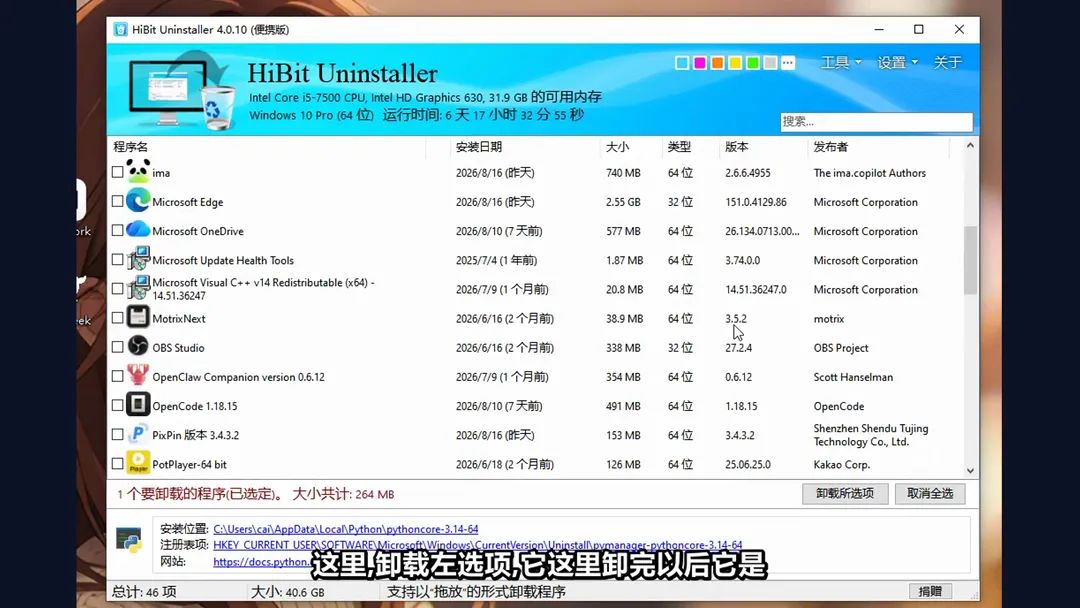Click the OpenCode app icon
The width and height of the screenshot is (1080, 608).
138,405
